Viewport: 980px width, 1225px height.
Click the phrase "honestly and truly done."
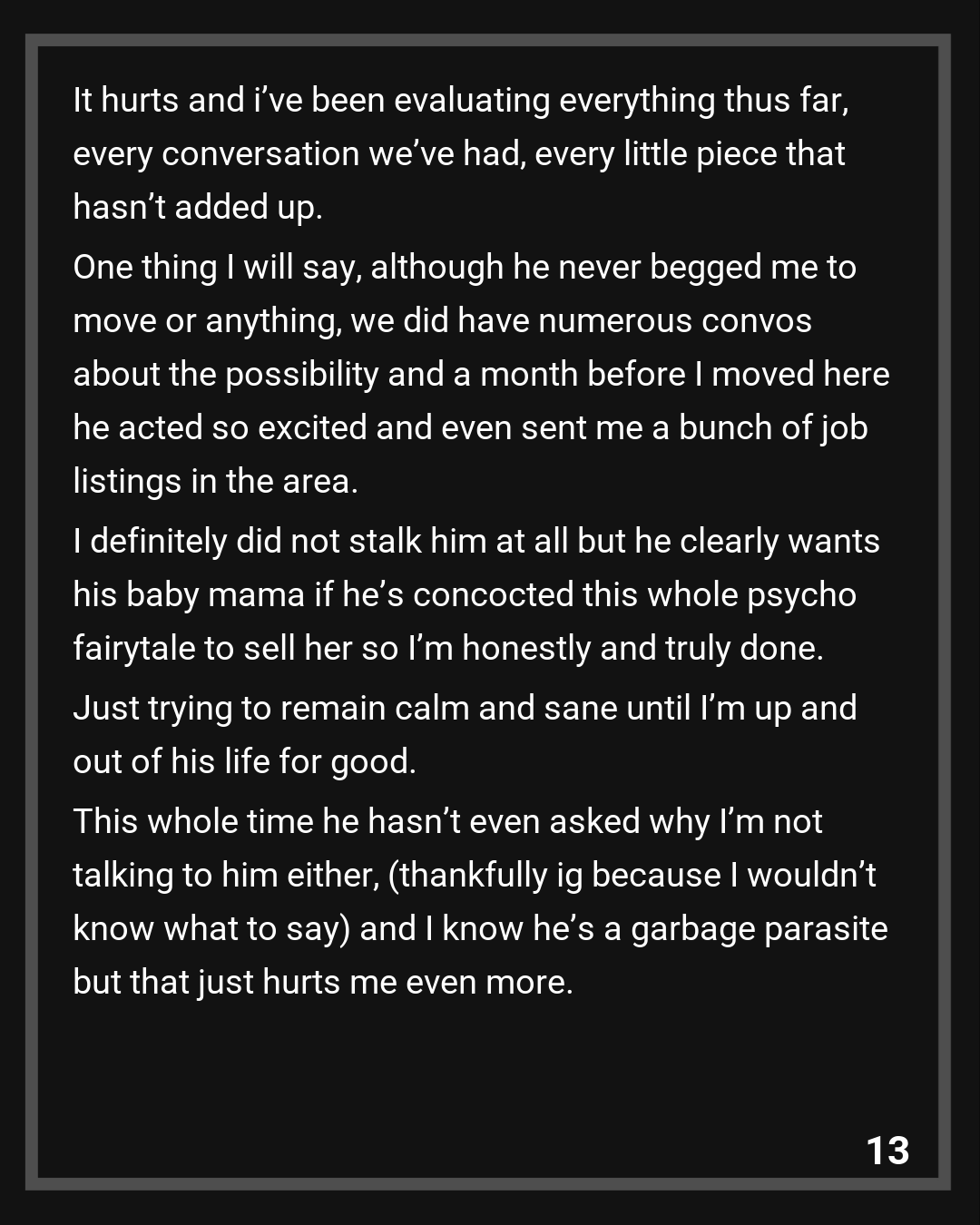[x=642, y=648]
